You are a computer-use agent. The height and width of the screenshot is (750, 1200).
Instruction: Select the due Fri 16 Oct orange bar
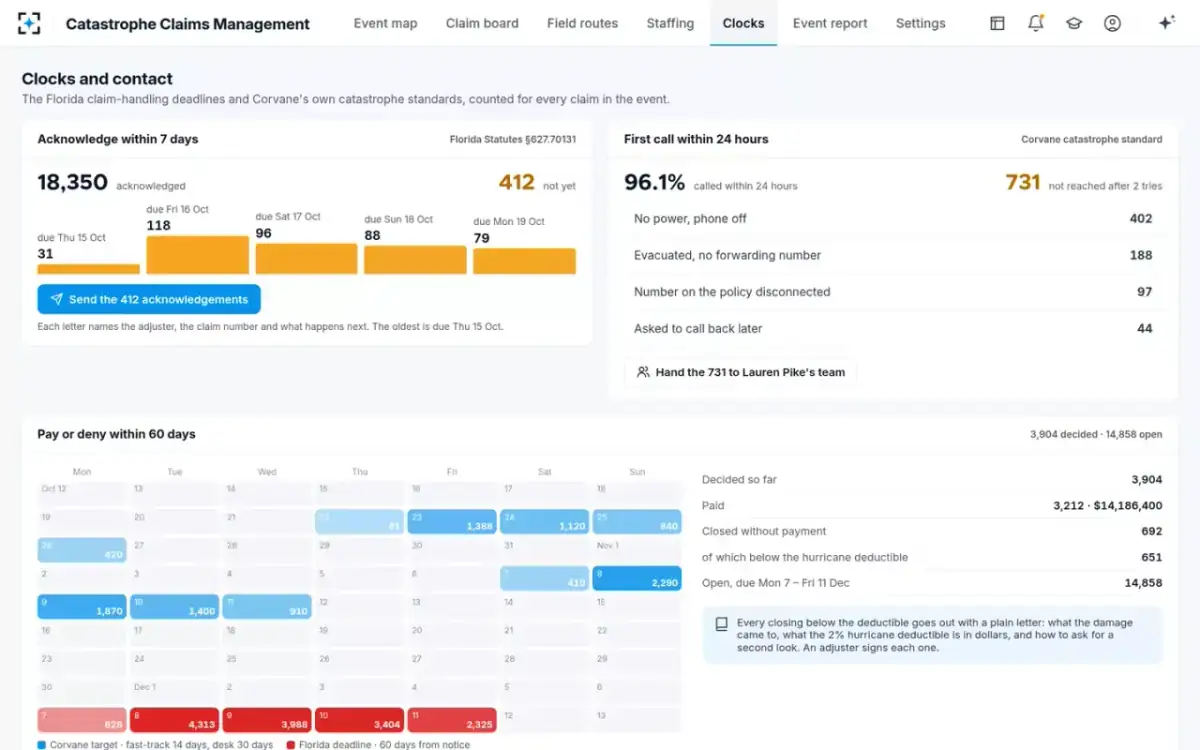tap(197, 255)
